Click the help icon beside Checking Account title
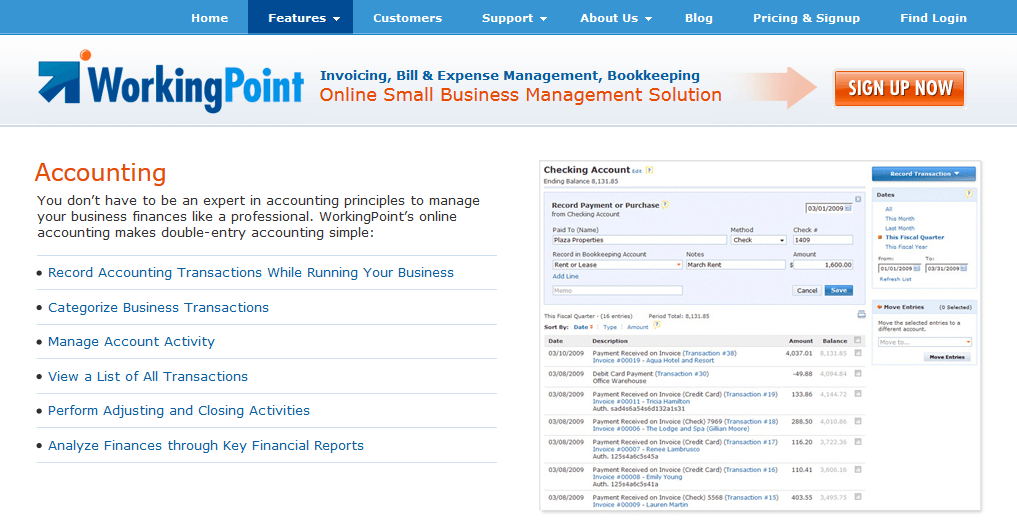The height and width of the screenshot is (526, 1017). (x=649, y=171)
